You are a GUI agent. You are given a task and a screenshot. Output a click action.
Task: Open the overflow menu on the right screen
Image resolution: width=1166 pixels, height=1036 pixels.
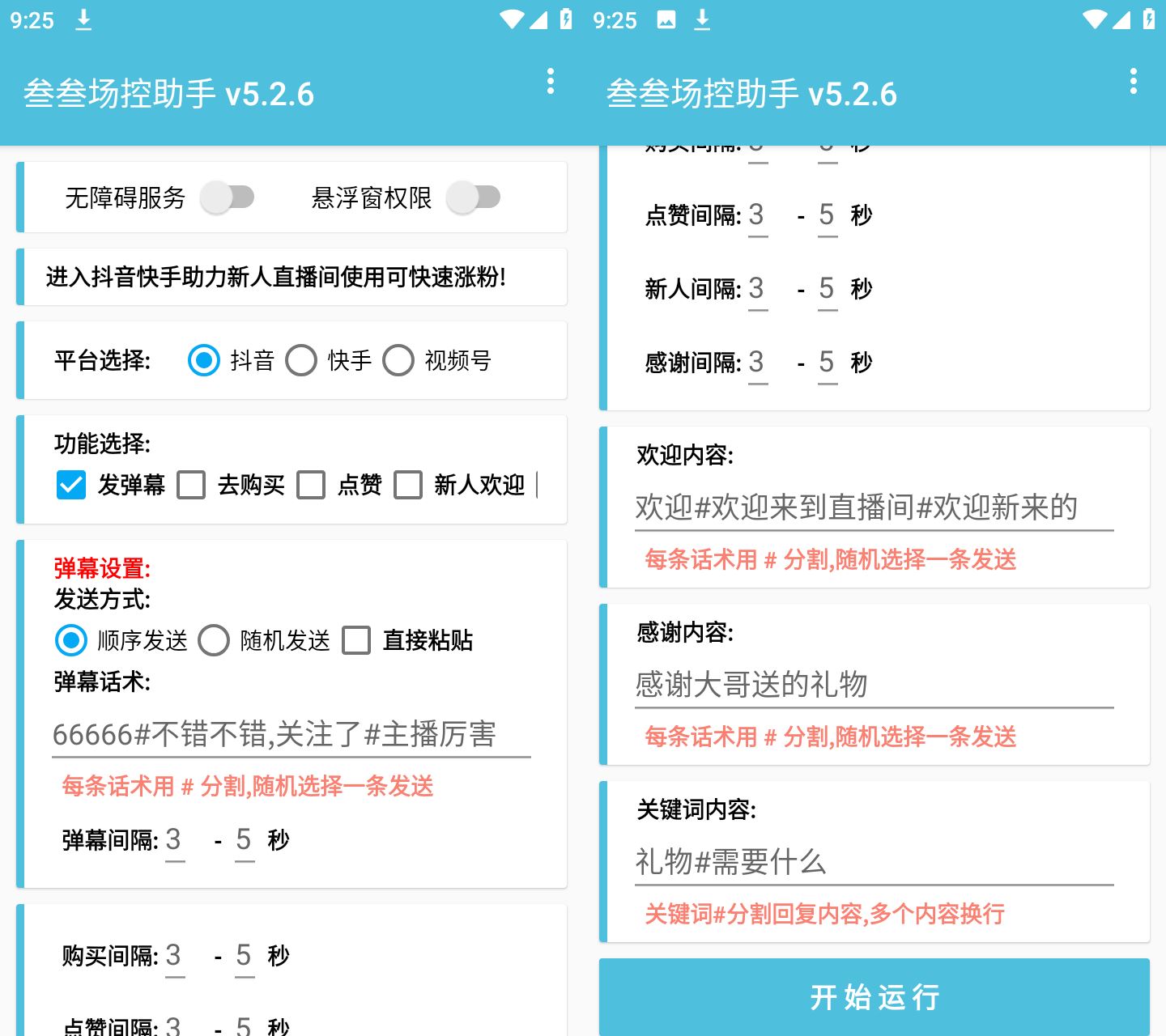tap(1133, 81)
